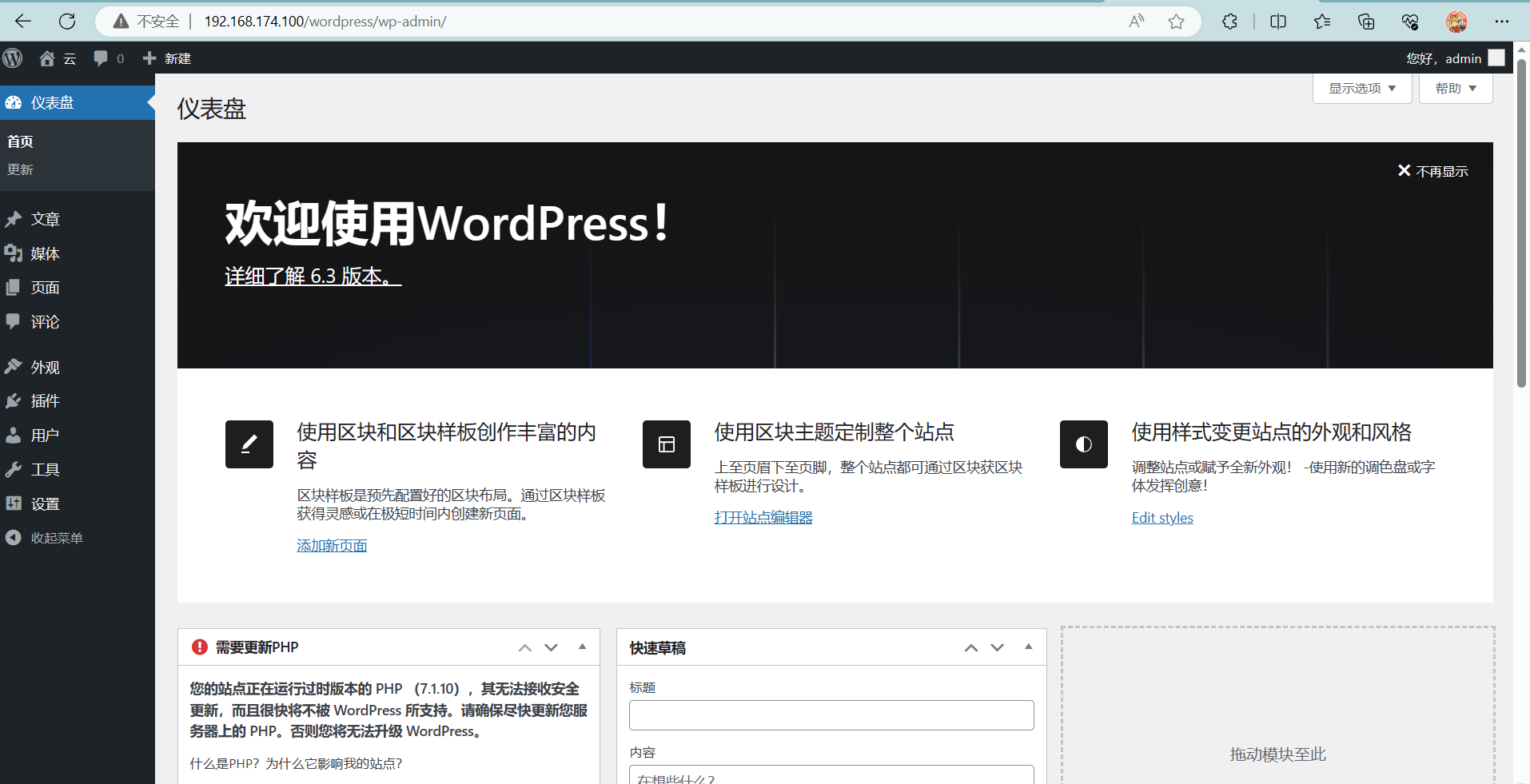Move 需要更新PHP widget down
1530x784 pixels.
click(x=551, y=647)
